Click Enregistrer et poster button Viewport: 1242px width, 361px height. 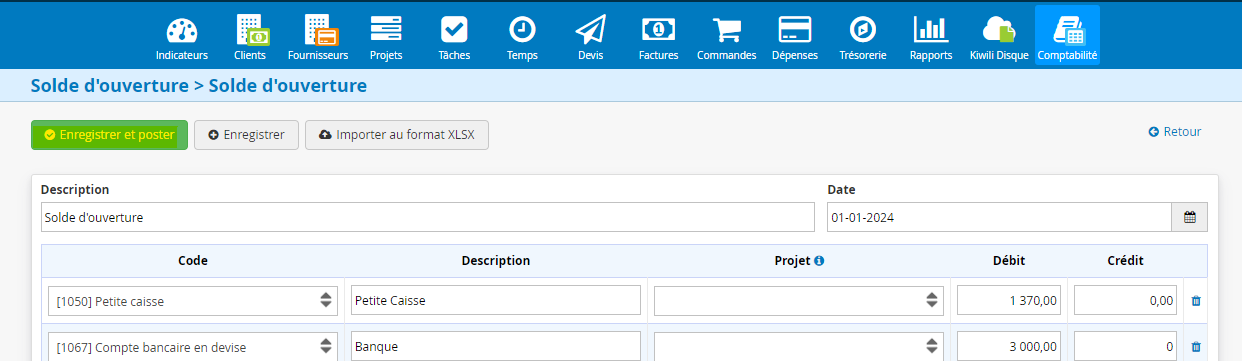click(110, 135)
